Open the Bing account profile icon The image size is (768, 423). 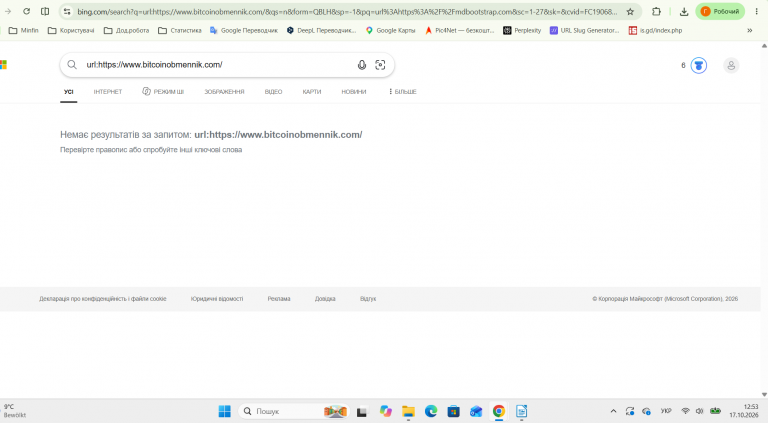coord(731,65)
